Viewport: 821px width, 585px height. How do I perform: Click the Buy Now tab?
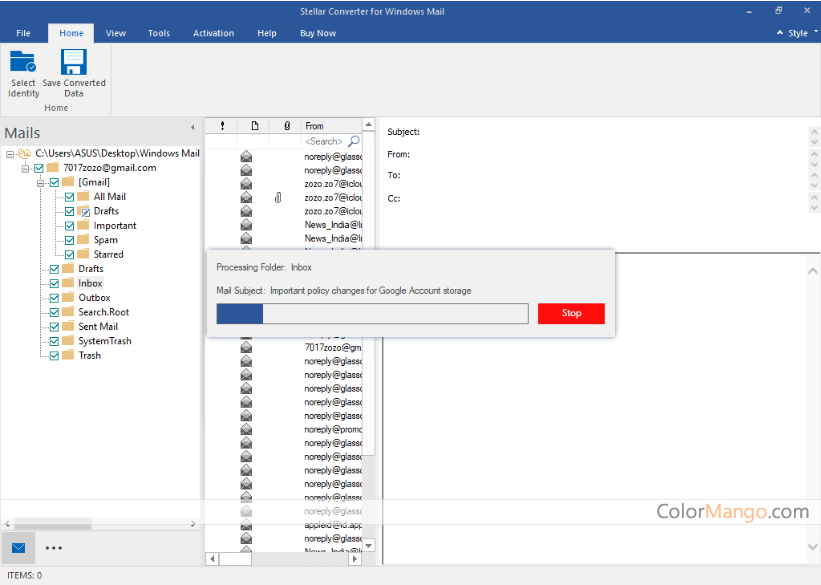pos(318,33)
